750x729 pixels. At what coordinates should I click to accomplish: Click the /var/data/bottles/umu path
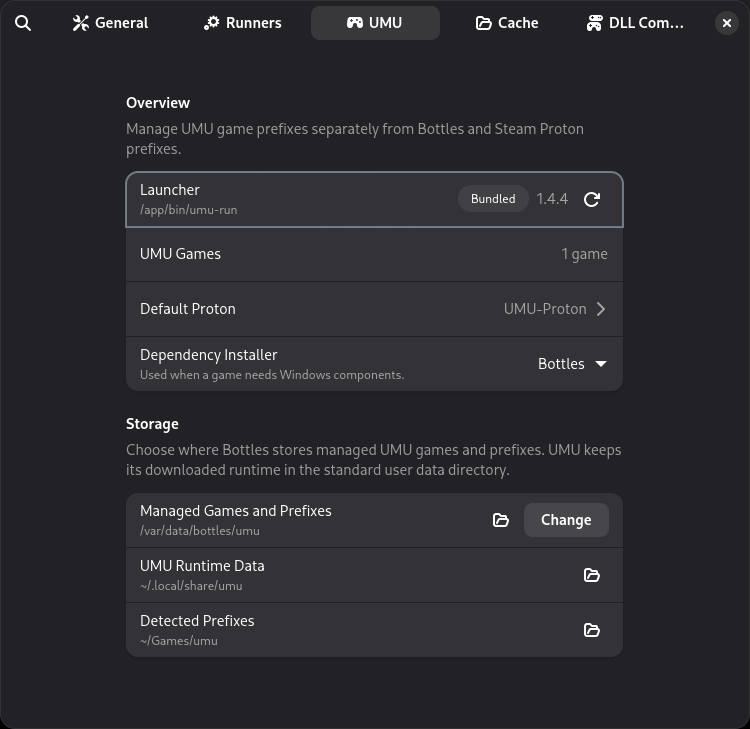point(200,531)
